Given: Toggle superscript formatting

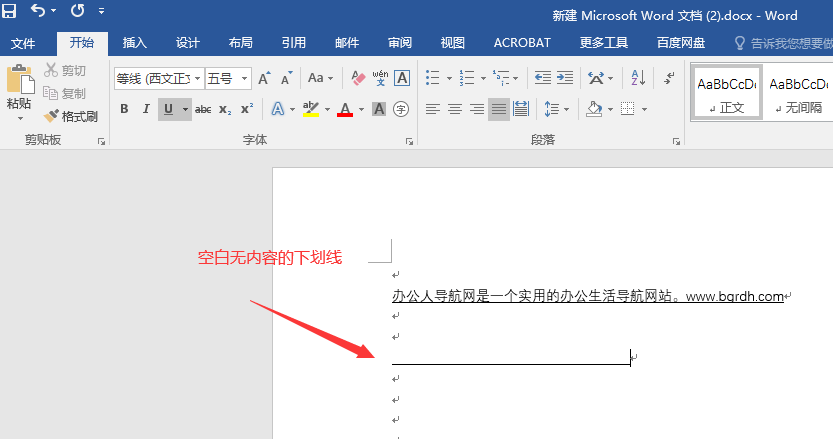Looking at the screenshot, I should (x=247, y=109).
